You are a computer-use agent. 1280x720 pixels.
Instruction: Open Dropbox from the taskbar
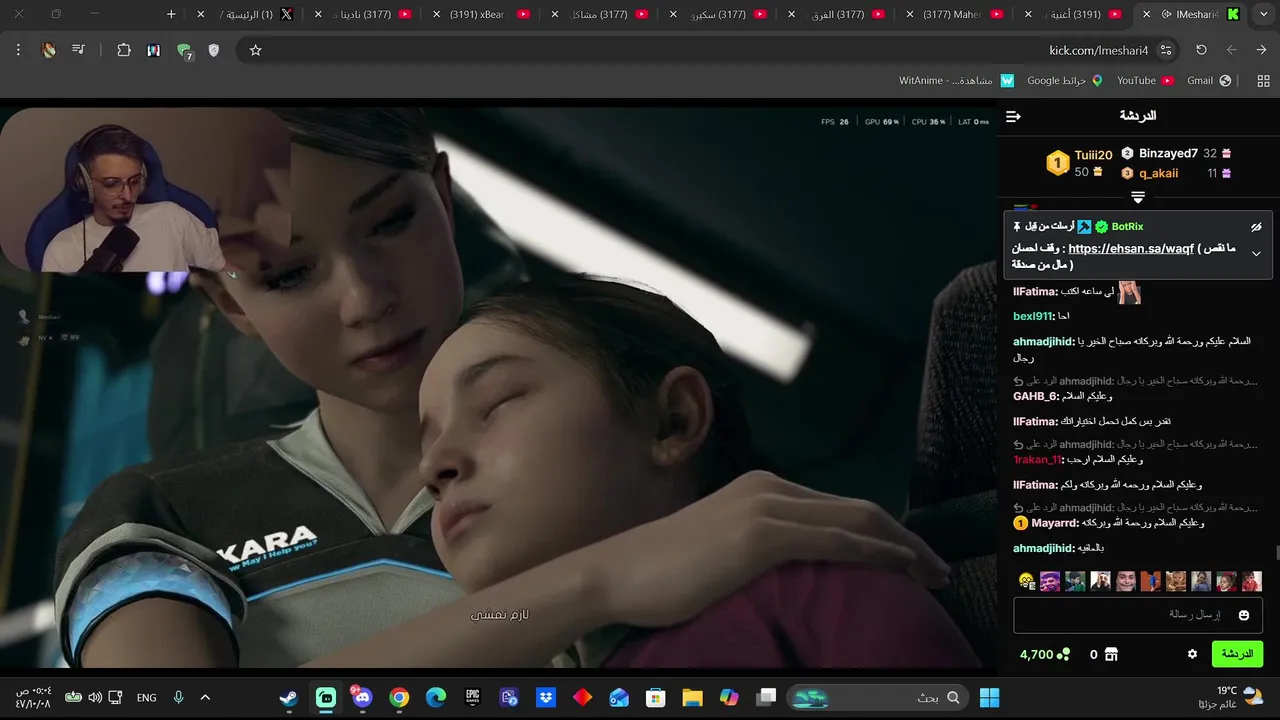click(546, 697)
